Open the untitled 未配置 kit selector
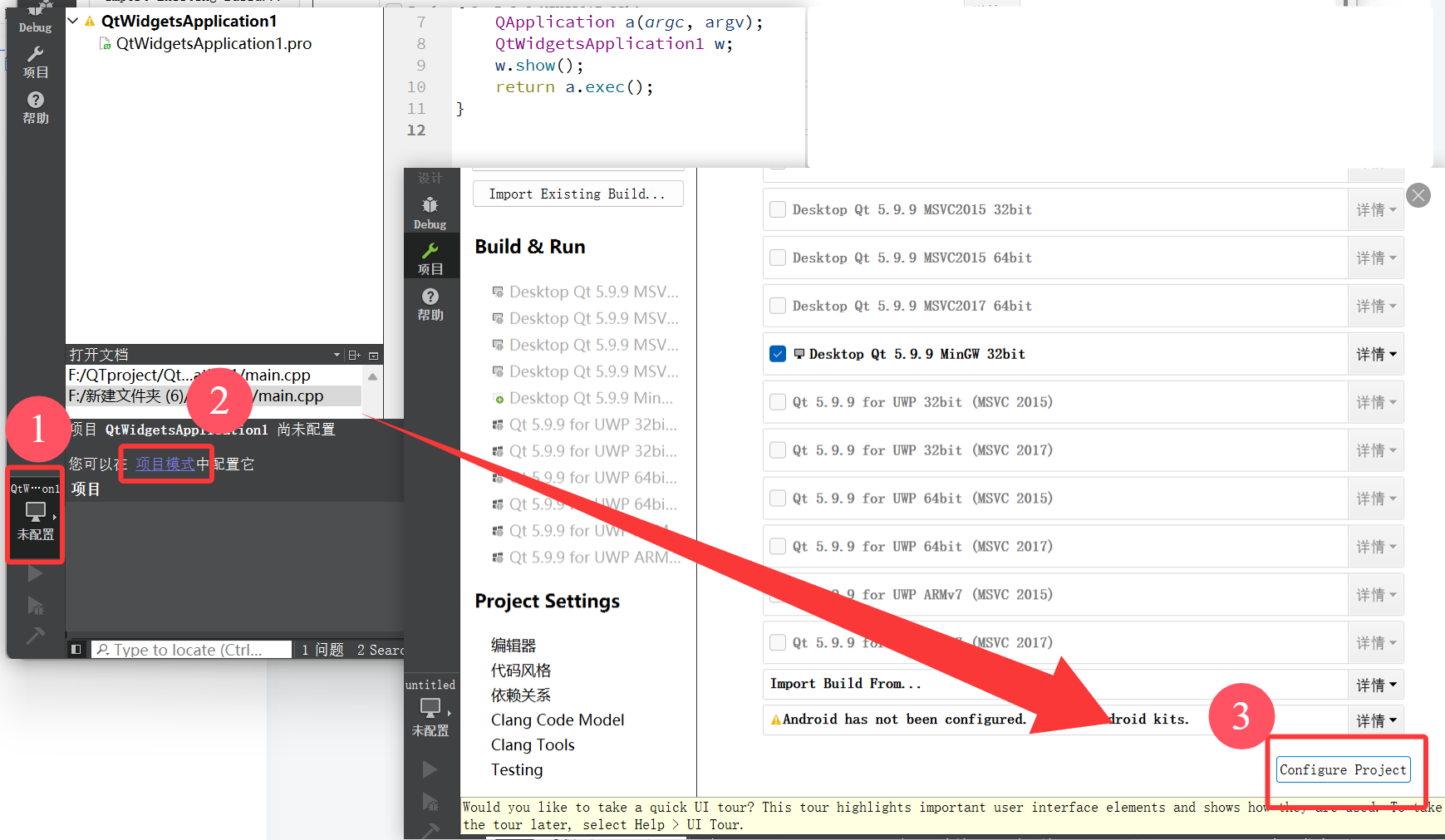 (x=430, y=707)
